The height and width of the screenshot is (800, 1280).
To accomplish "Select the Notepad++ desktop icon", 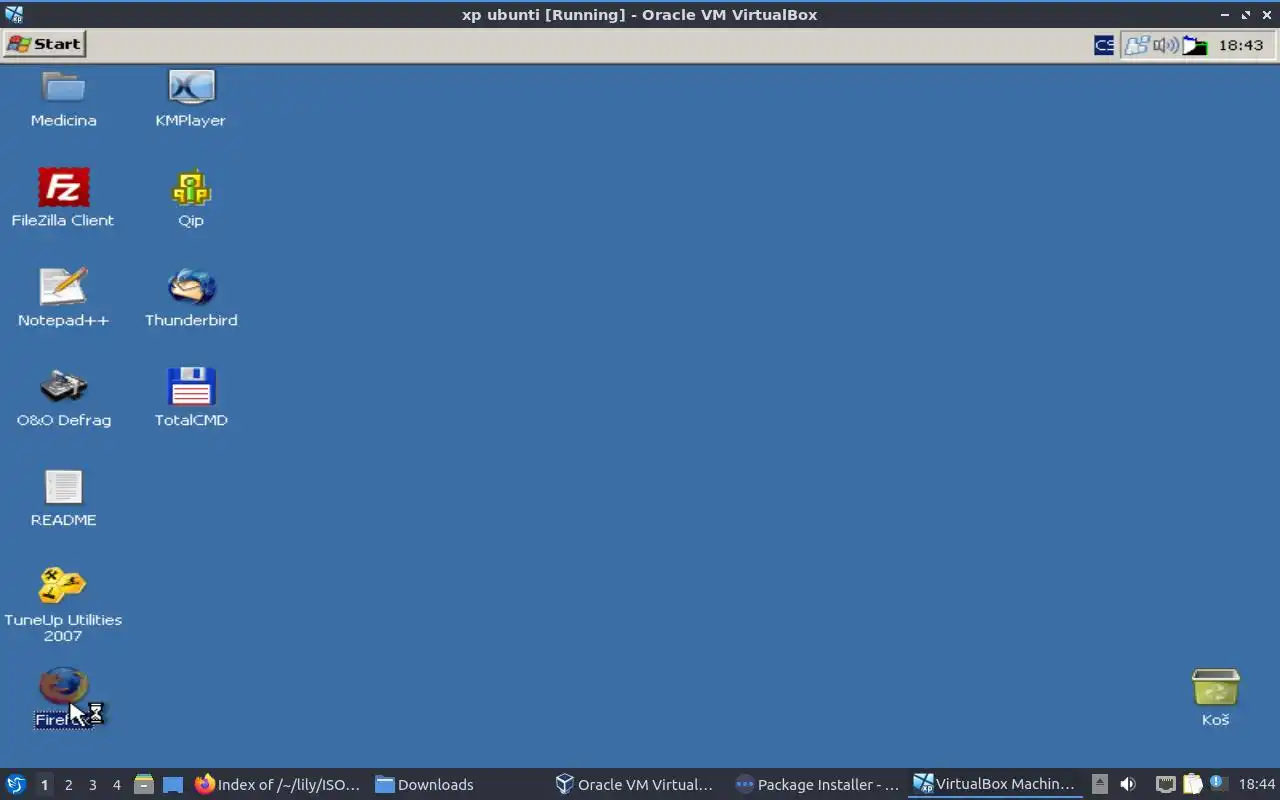I will coord(63,298).
